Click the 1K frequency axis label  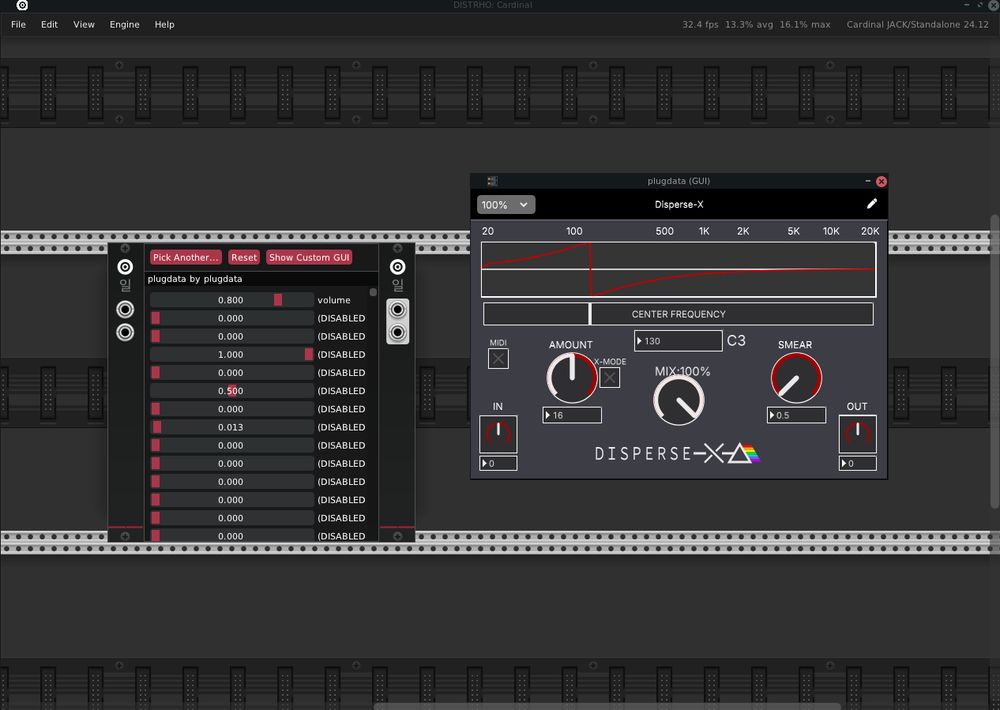[x=703, y=231]
